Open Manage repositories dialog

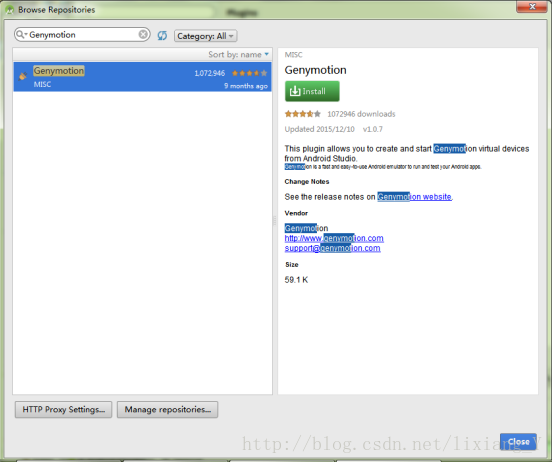pyautogui.click(x=168, y=410)
